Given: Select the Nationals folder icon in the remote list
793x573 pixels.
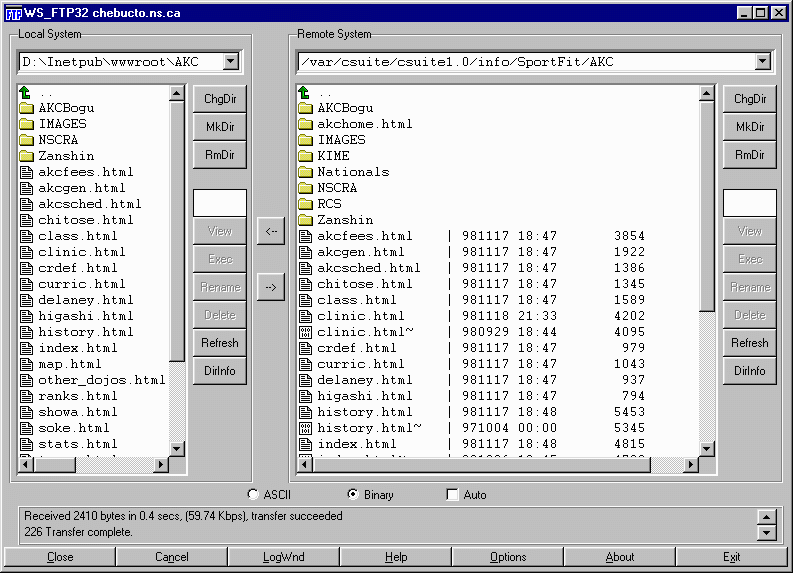Looking at the screenshot, I should click(306, 172).
